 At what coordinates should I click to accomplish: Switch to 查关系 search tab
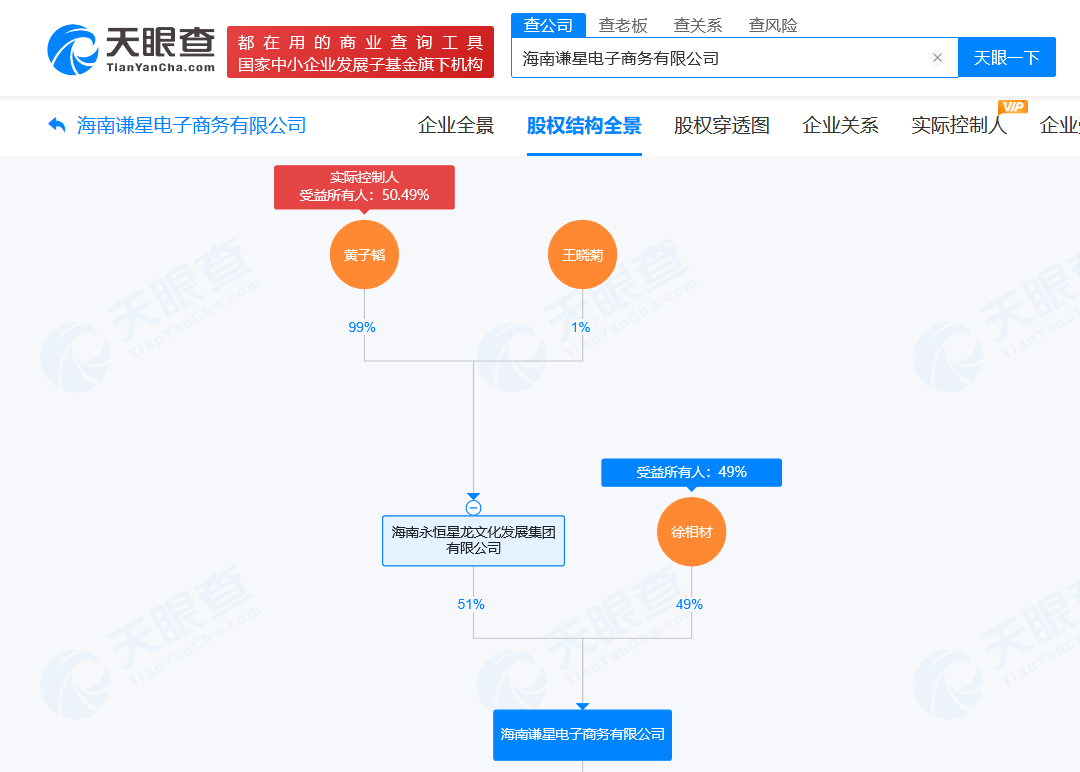tap(698, 25)
